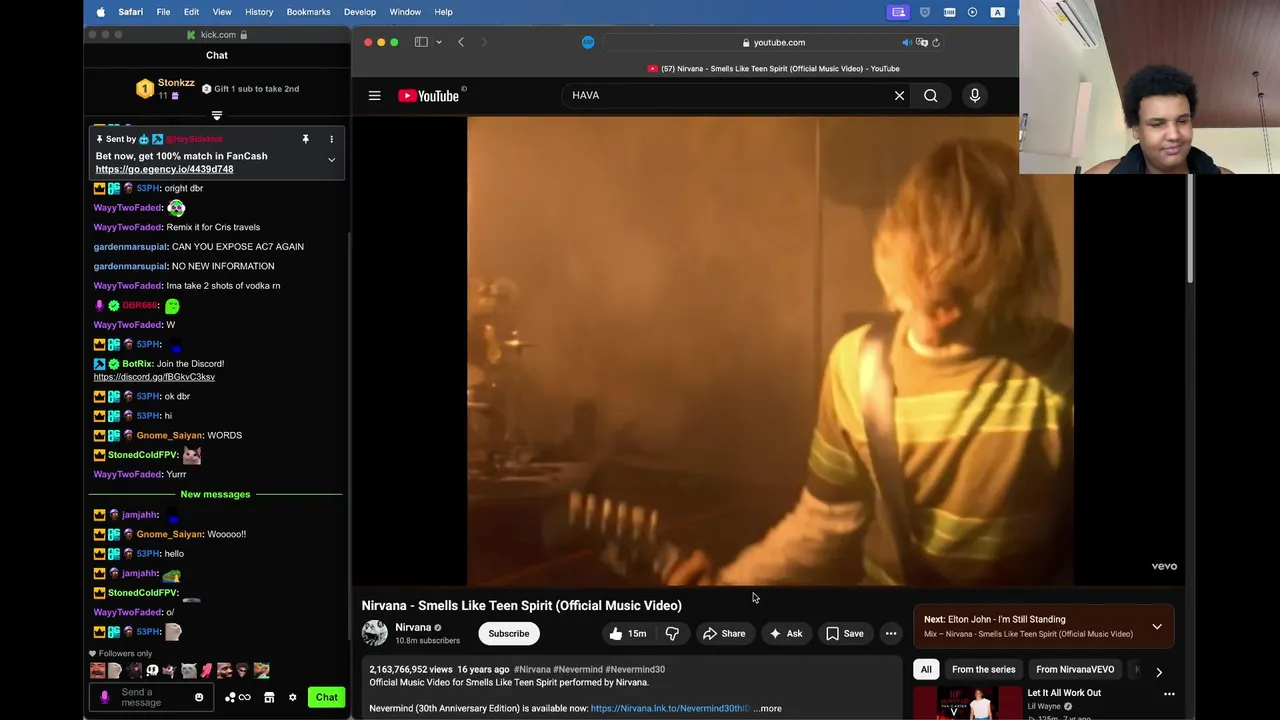
Task: Select the From the series chip
Action: [x=983, y=669]
